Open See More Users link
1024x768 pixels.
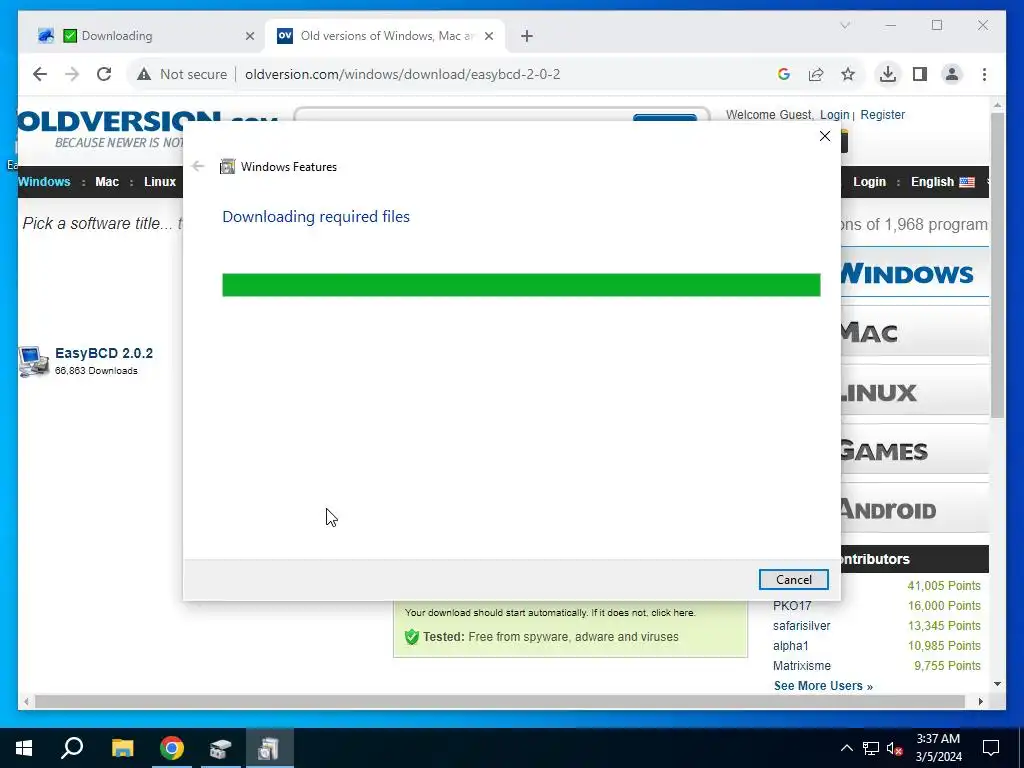coord(823,686)
